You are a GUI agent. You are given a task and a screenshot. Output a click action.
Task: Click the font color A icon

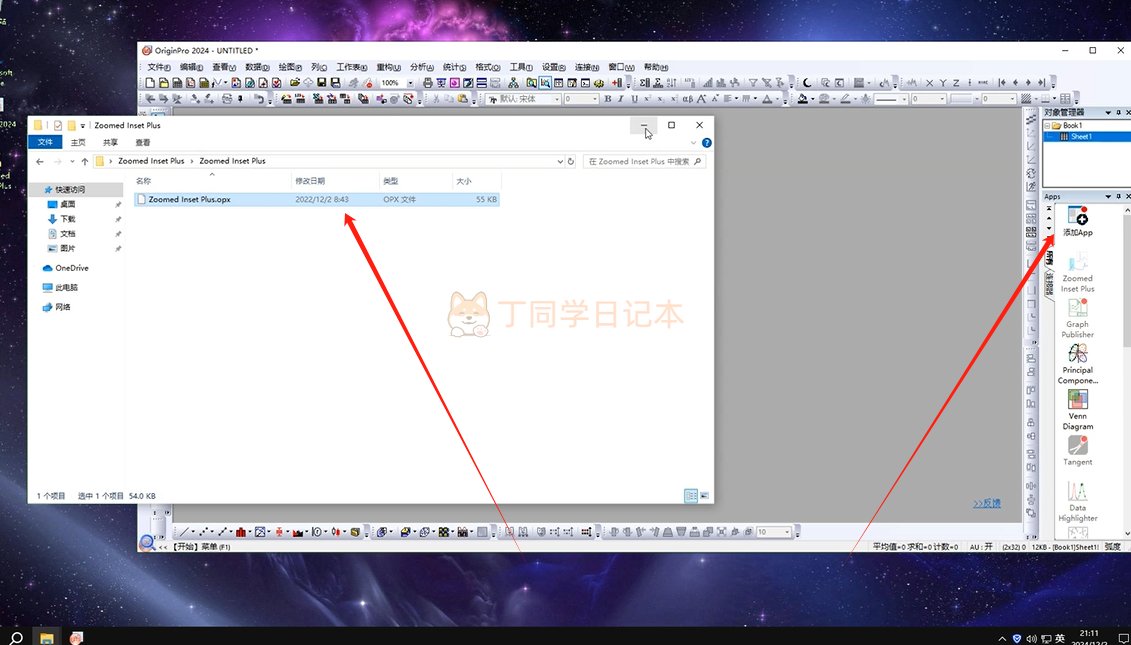(x=767, y=99)
